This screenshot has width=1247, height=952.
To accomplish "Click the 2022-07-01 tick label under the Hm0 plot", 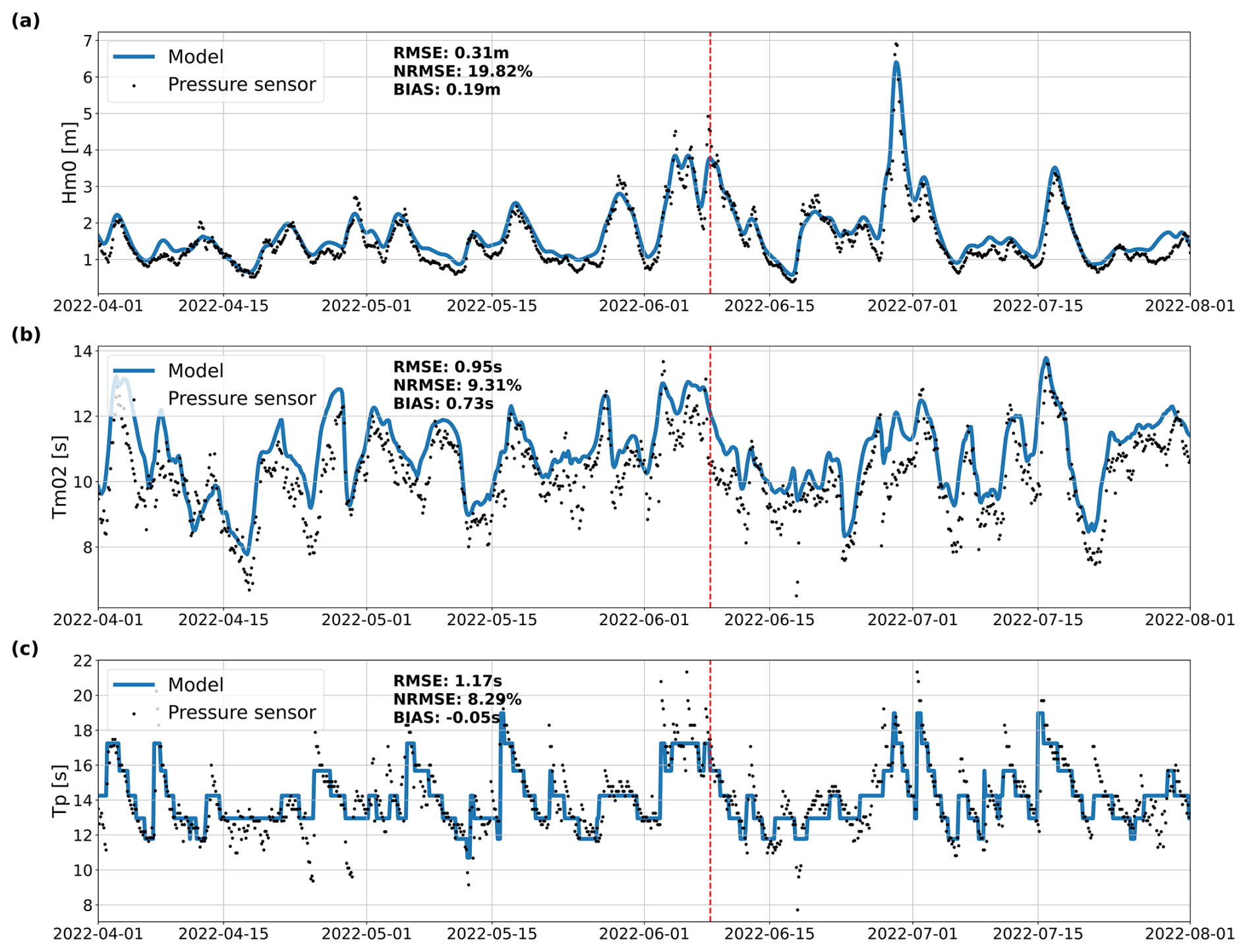I will click(912, 306).
